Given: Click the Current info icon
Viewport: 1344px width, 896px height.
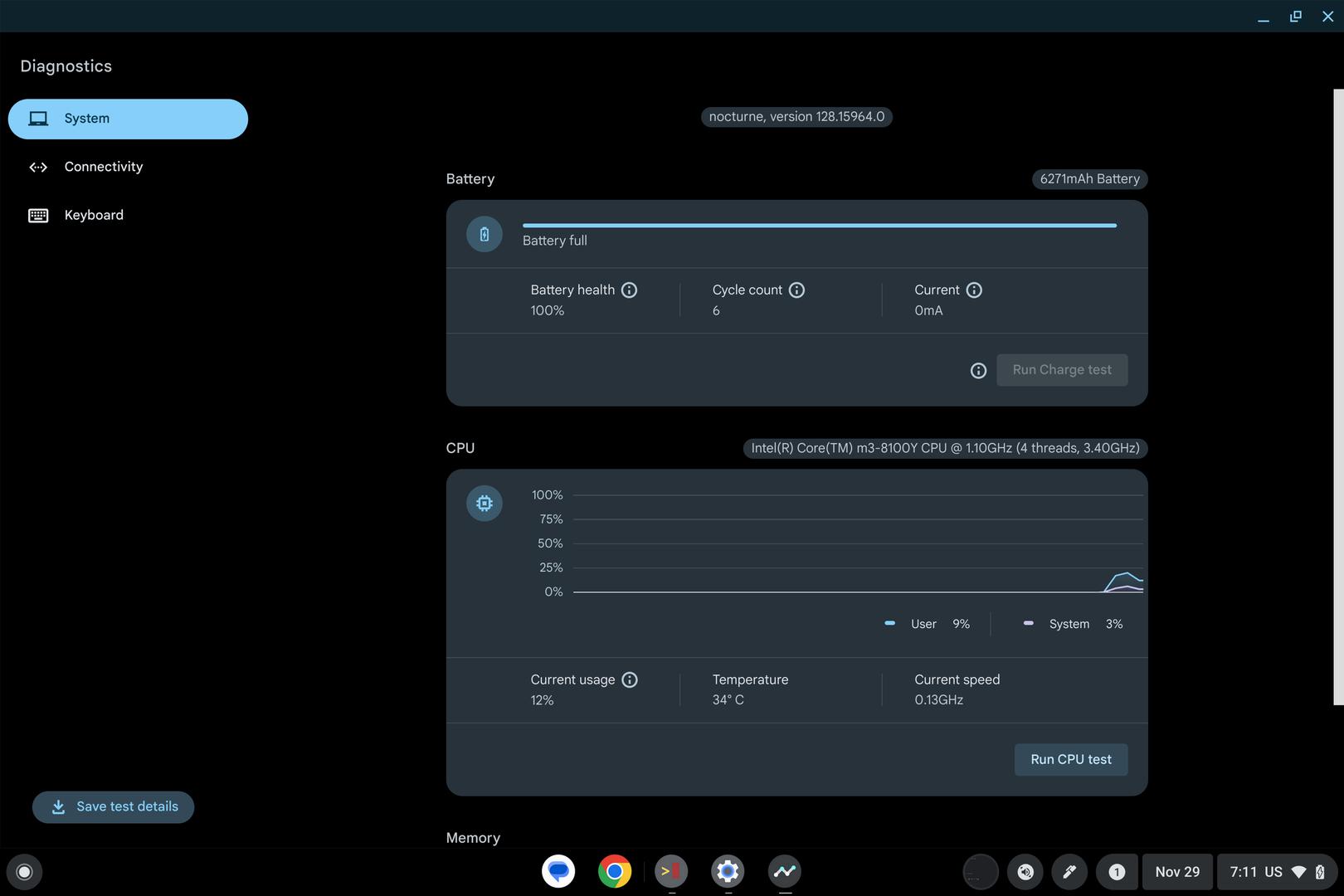Looking at the screenshot, I should click(974, 290).
